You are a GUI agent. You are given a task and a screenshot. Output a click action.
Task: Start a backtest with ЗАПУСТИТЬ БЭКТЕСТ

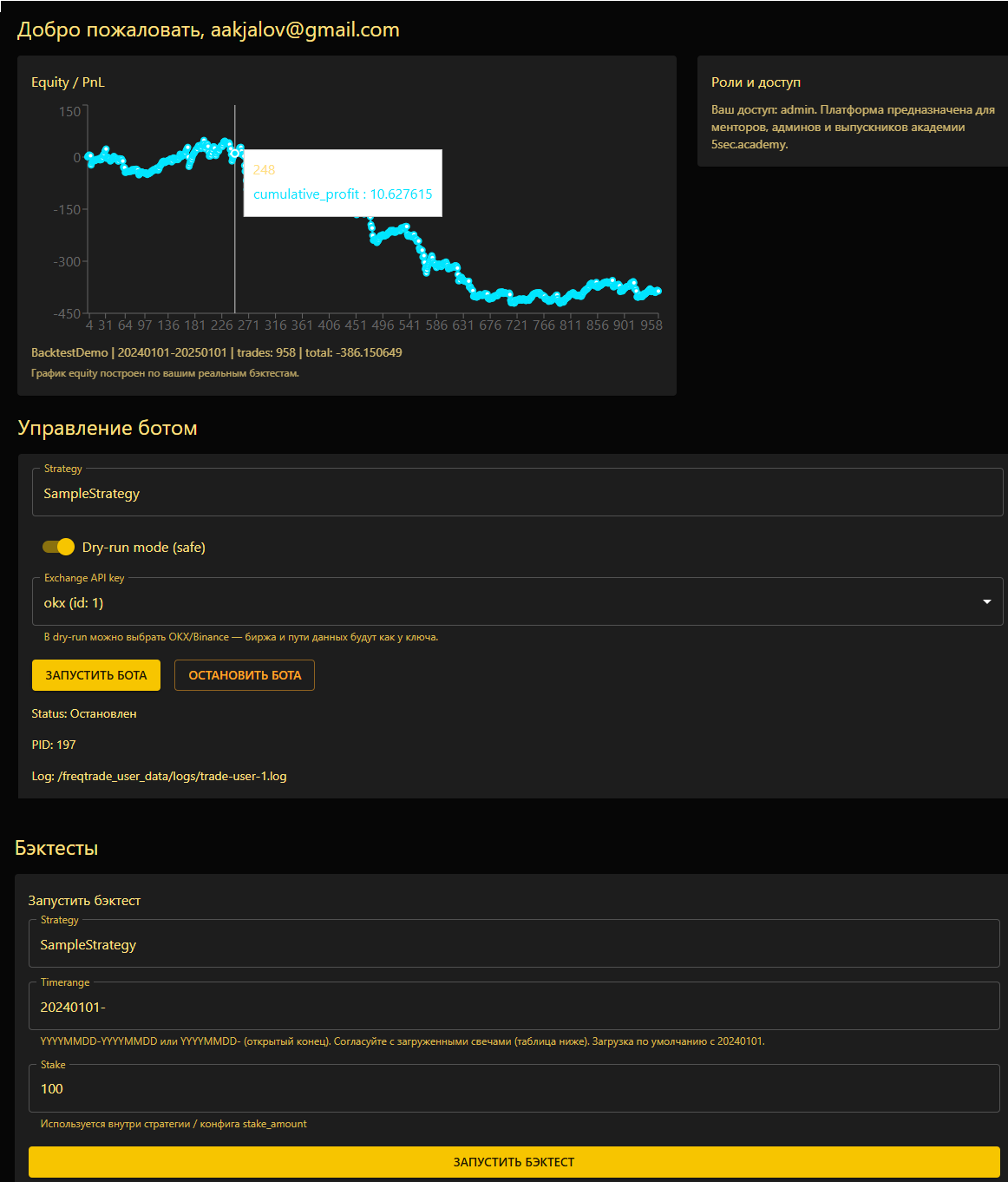tap(514, 1162)
